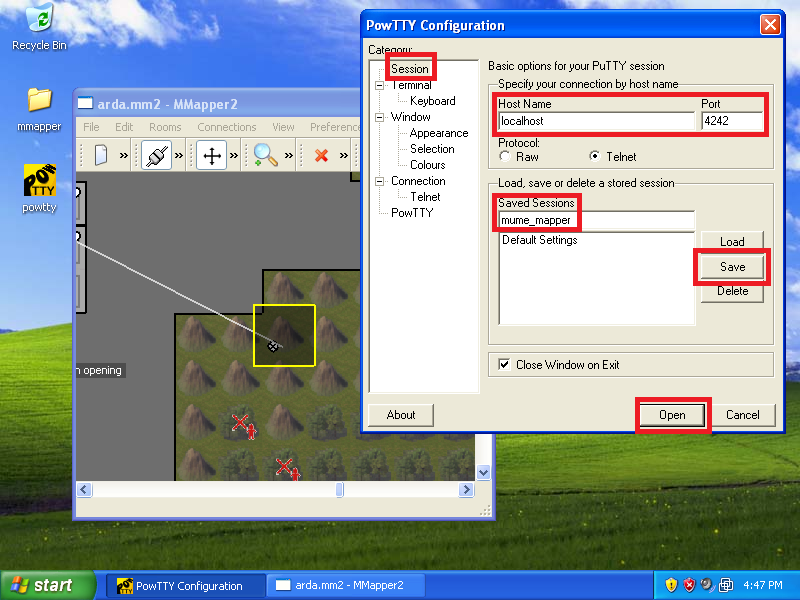This screenshot has width=800, height=600.
Task: Click the yellow security shield tray icon
Action: (671, 585)
